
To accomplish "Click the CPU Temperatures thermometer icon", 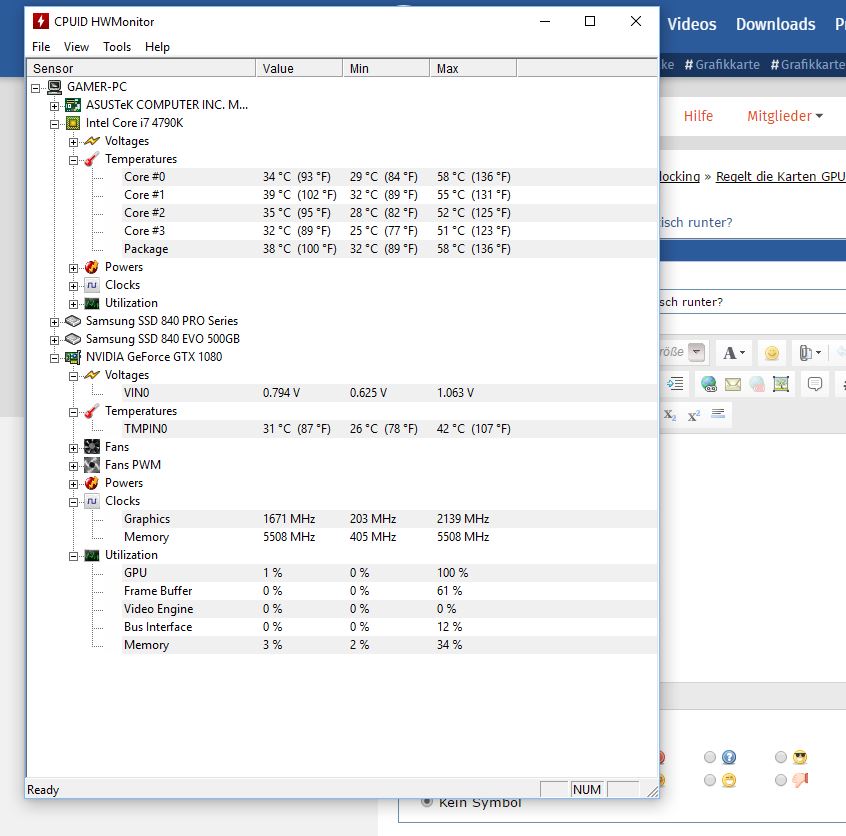I will click(92, 159).
